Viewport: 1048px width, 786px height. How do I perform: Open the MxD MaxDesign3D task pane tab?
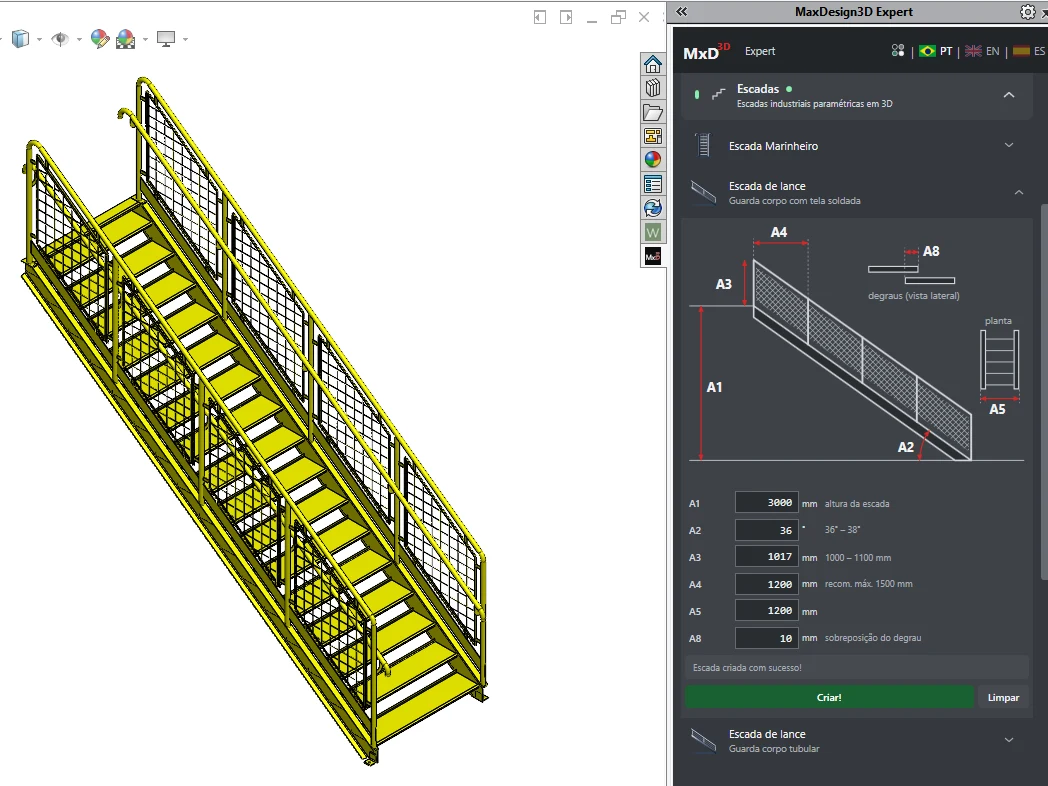click(x=653, y=256)
